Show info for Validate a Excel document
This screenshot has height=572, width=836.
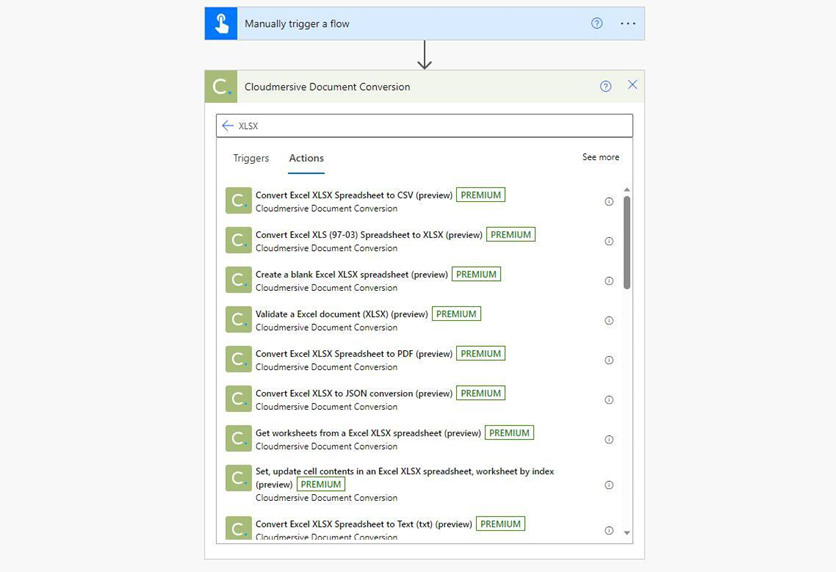click(x=609, y=320)
